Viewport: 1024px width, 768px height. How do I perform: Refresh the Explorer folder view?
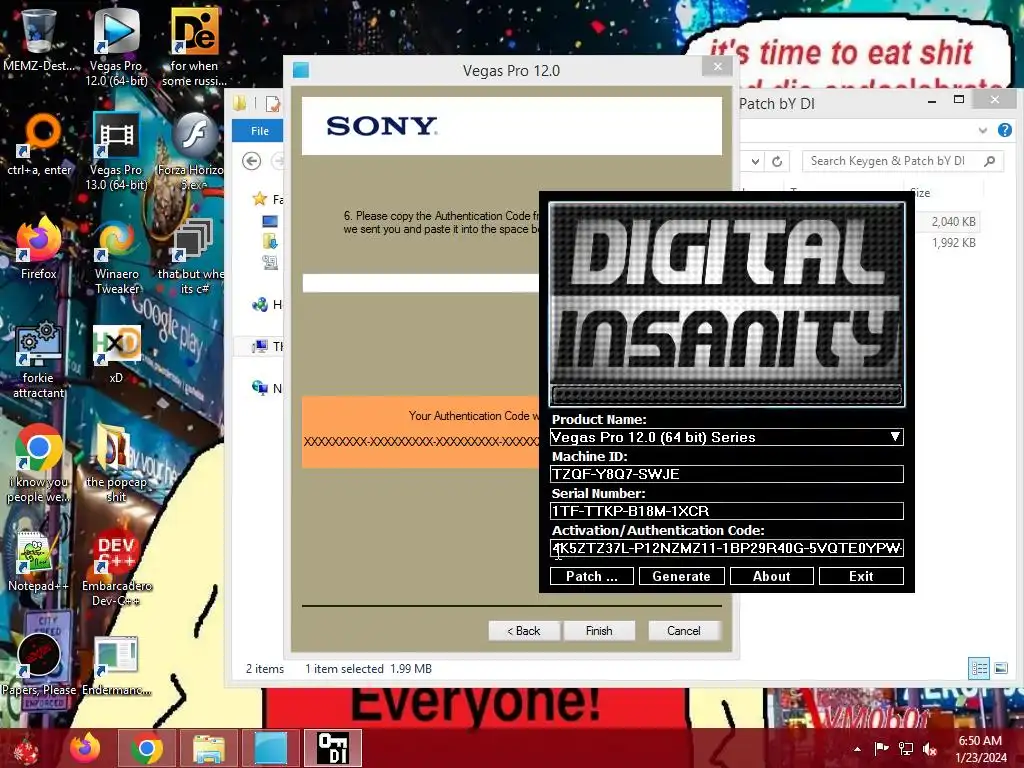[776, 161]
